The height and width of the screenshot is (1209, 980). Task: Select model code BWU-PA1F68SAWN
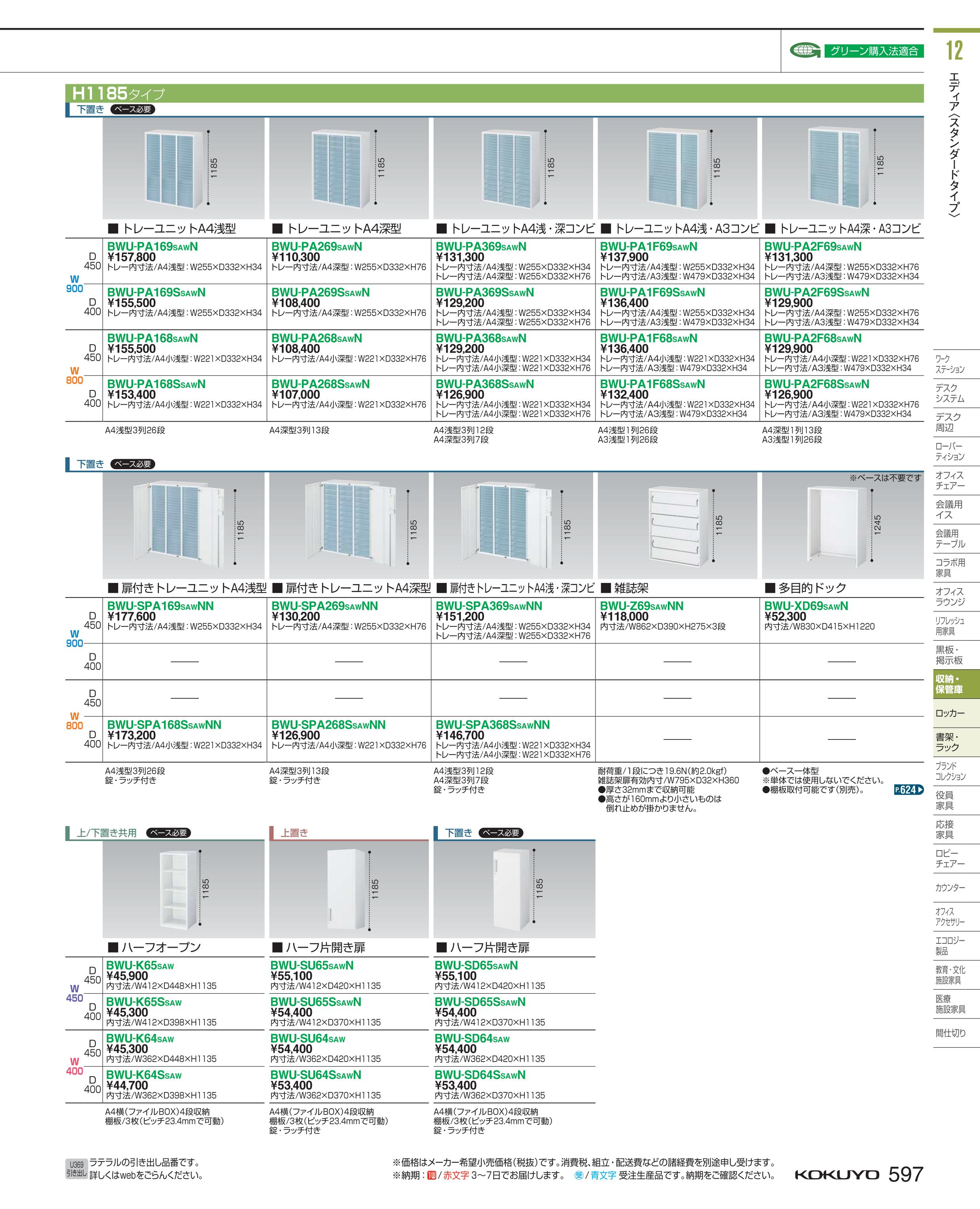click(x=648, y=338)
